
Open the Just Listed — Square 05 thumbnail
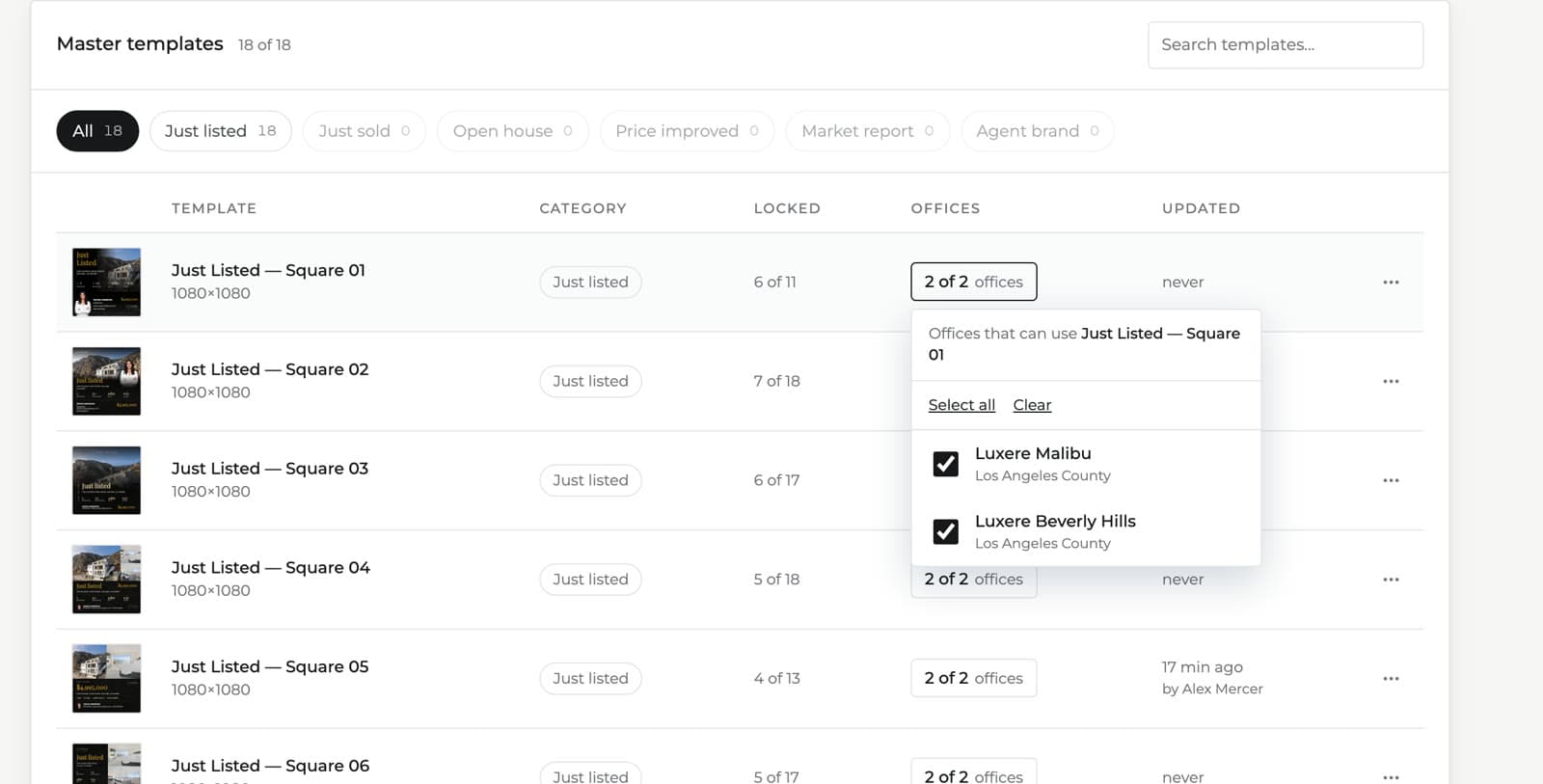coord(107,679)
